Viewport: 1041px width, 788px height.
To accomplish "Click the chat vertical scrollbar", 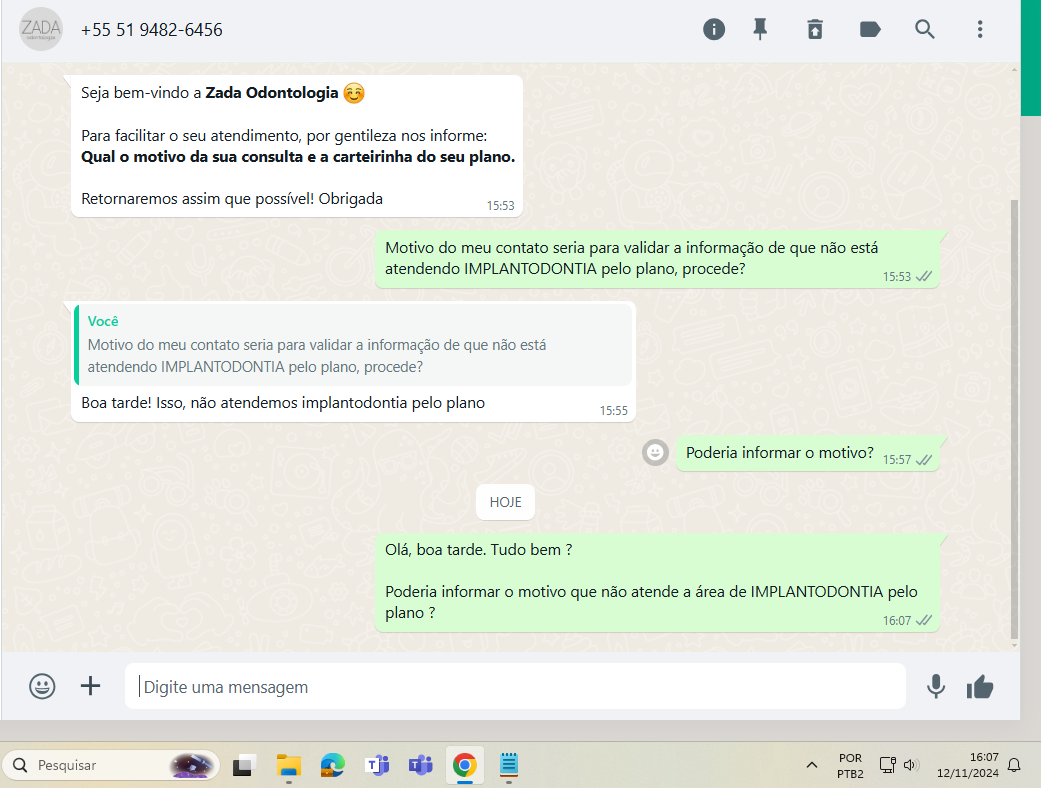I will coord(1014,418).
